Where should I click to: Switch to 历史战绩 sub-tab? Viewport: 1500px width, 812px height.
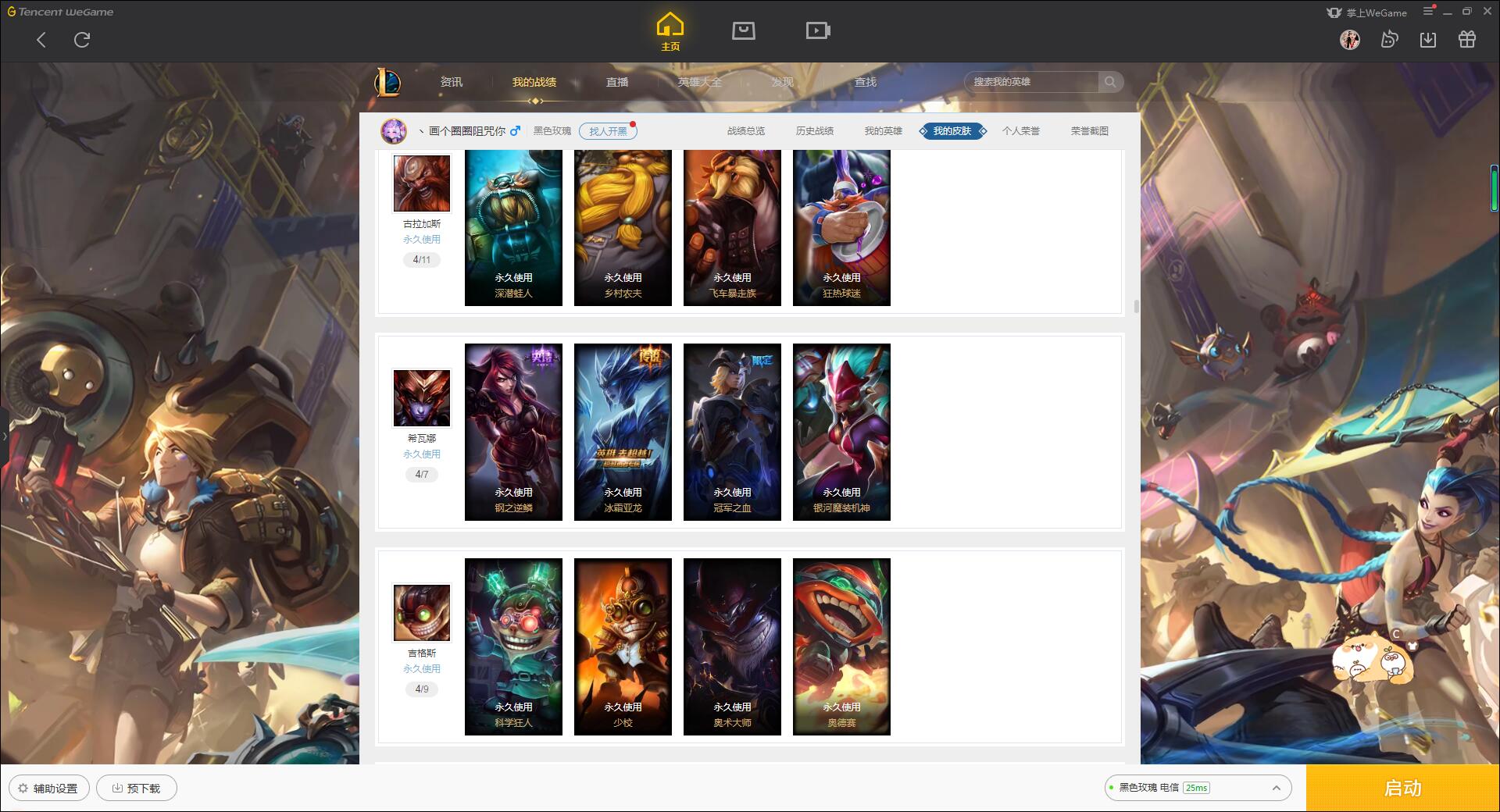click(815, 131)
